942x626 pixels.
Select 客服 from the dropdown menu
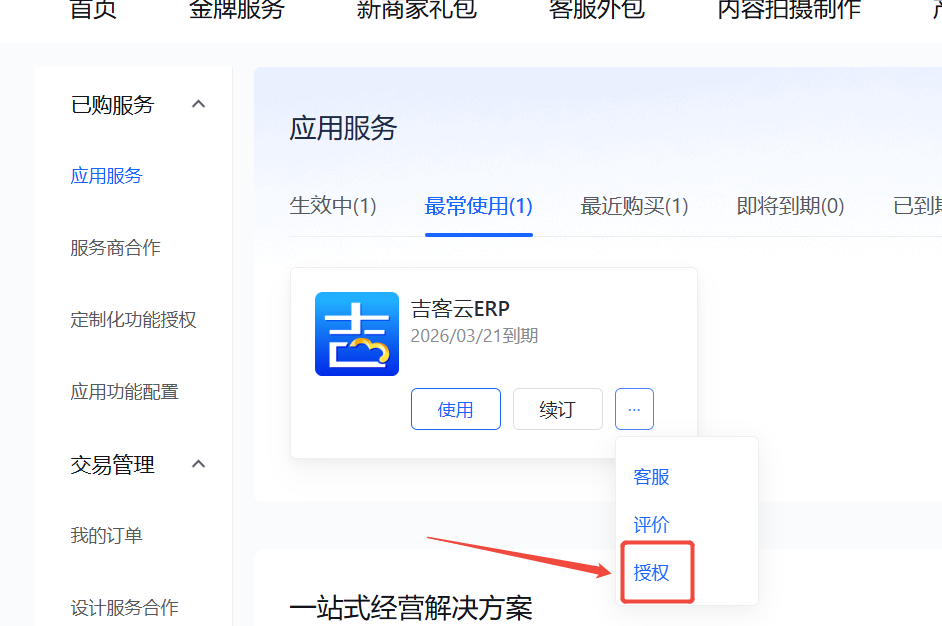point(651,477)
